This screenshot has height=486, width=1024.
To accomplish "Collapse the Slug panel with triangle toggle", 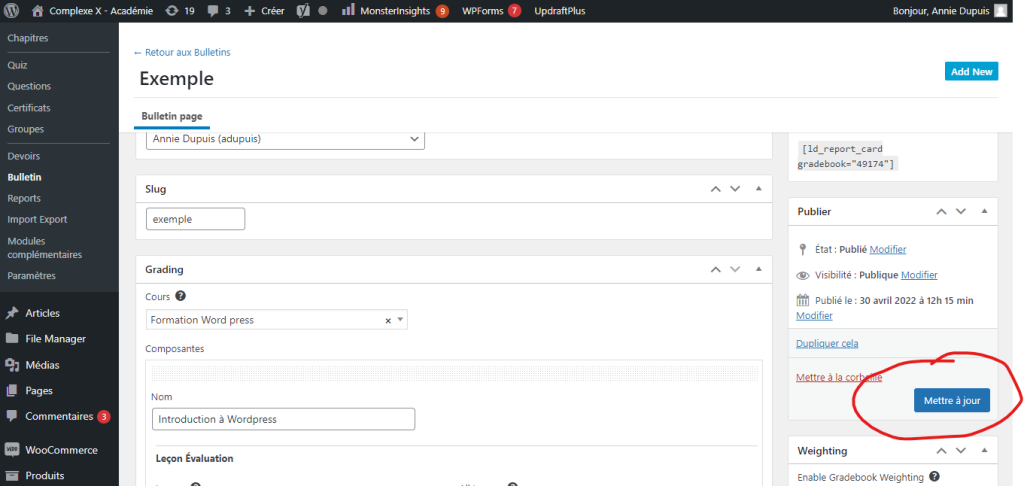I will [x=758, y=189].
